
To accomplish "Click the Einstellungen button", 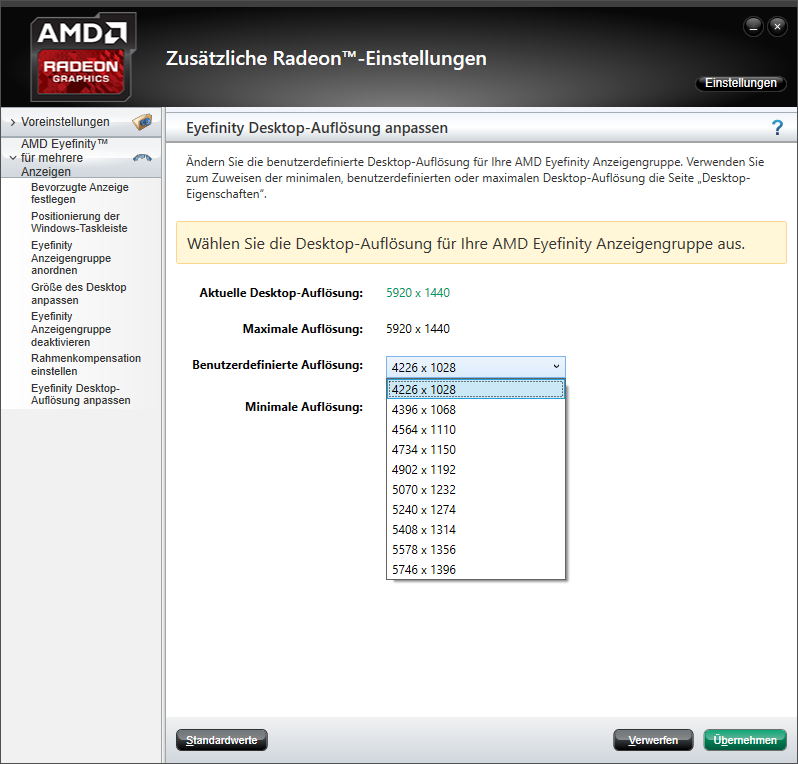I will tap(740, 83).
